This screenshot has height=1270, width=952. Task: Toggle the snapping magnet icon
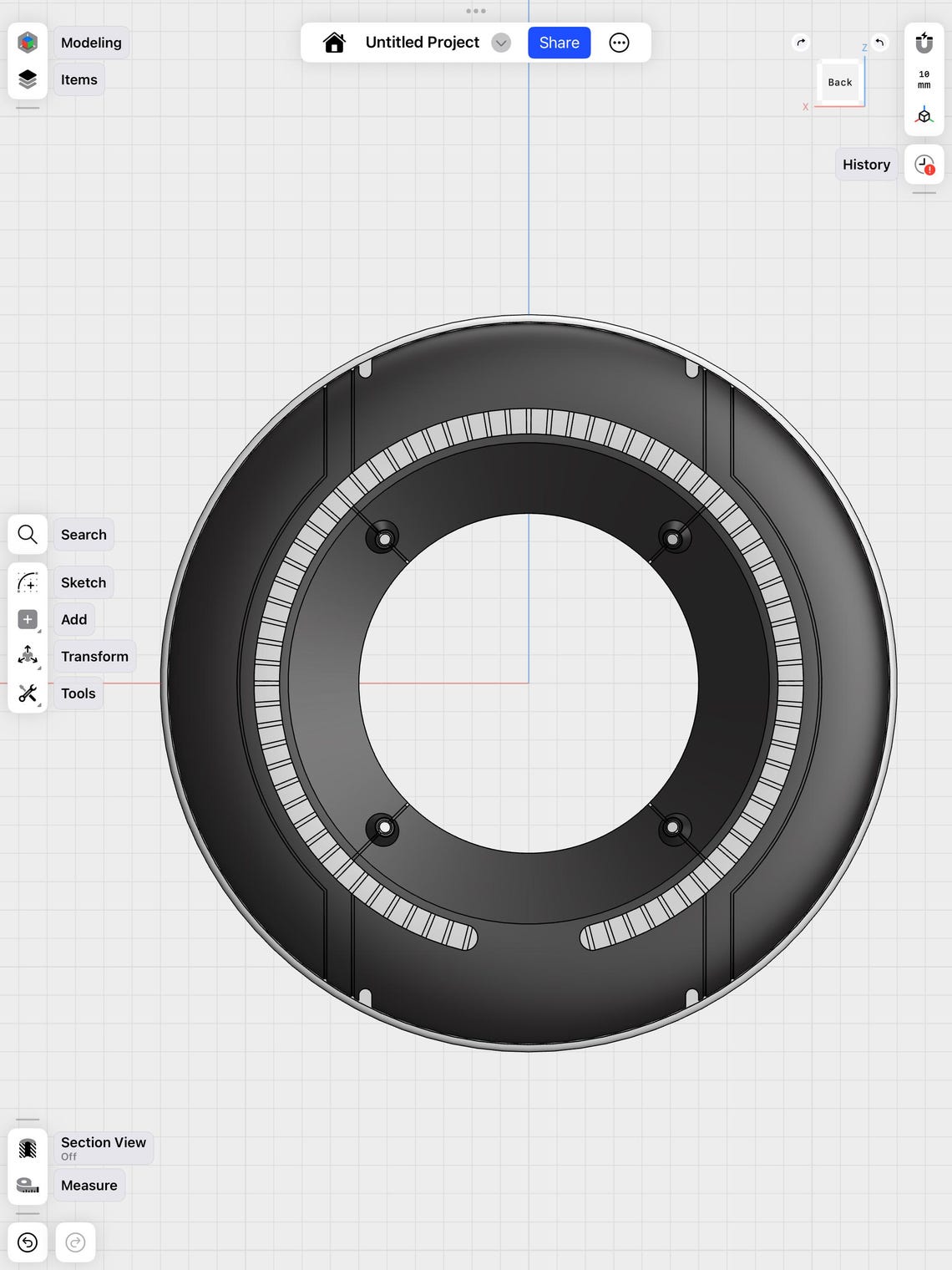pyautogui.click(x=924, y=42)
